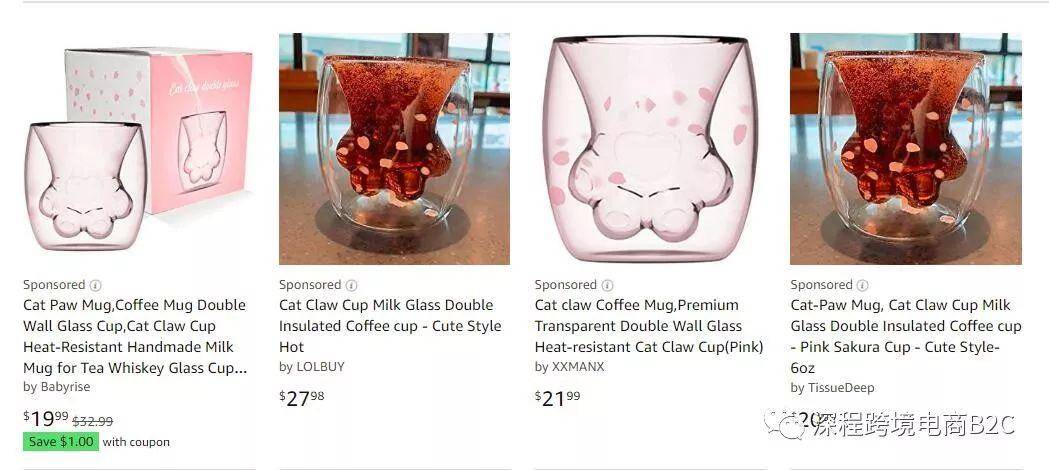Click the $19.99 price of Babyrise mug

[46, 419]
